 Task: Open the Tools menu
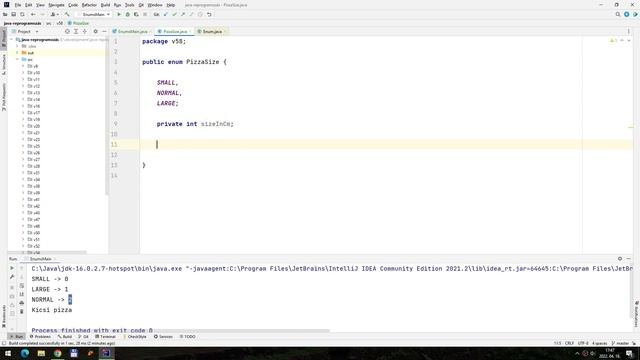[129, 5]
